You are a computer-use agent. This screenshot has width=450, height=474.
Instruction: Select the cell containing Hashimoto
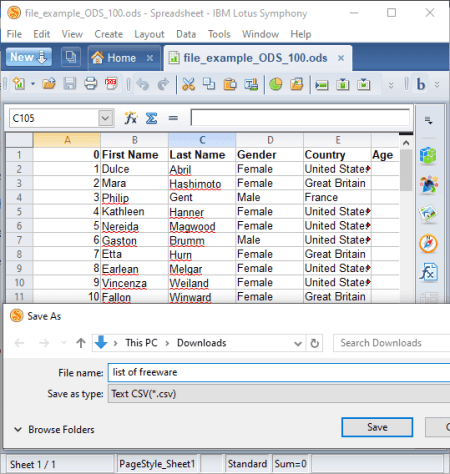coord(202,183)
